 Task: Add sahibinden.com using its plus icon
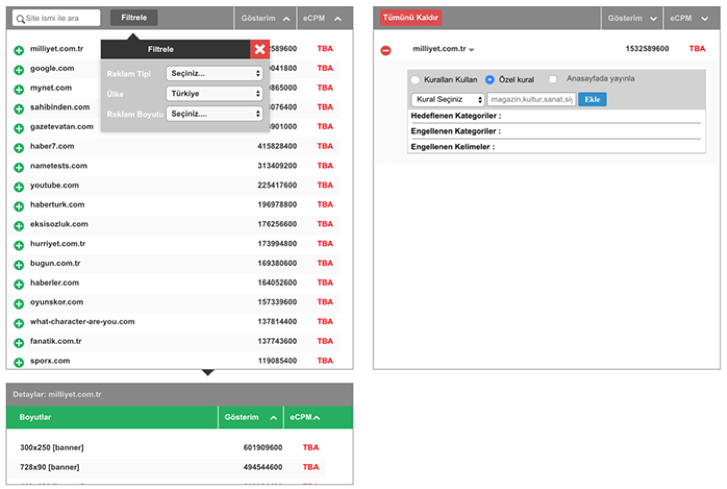(x=19, y=108)
